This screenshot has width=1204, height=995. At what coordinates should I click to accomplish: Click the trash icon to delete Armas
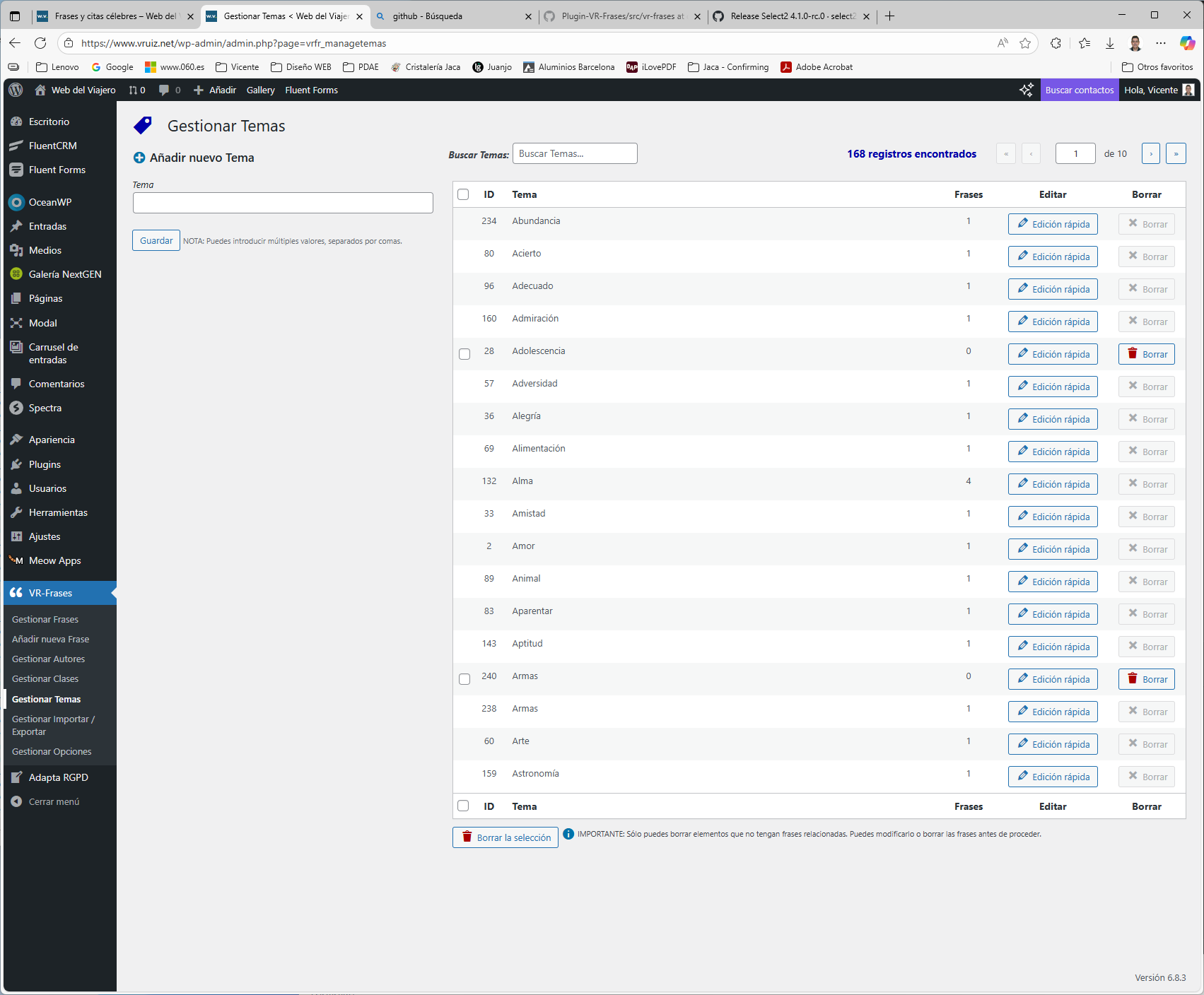point(1134,679)
